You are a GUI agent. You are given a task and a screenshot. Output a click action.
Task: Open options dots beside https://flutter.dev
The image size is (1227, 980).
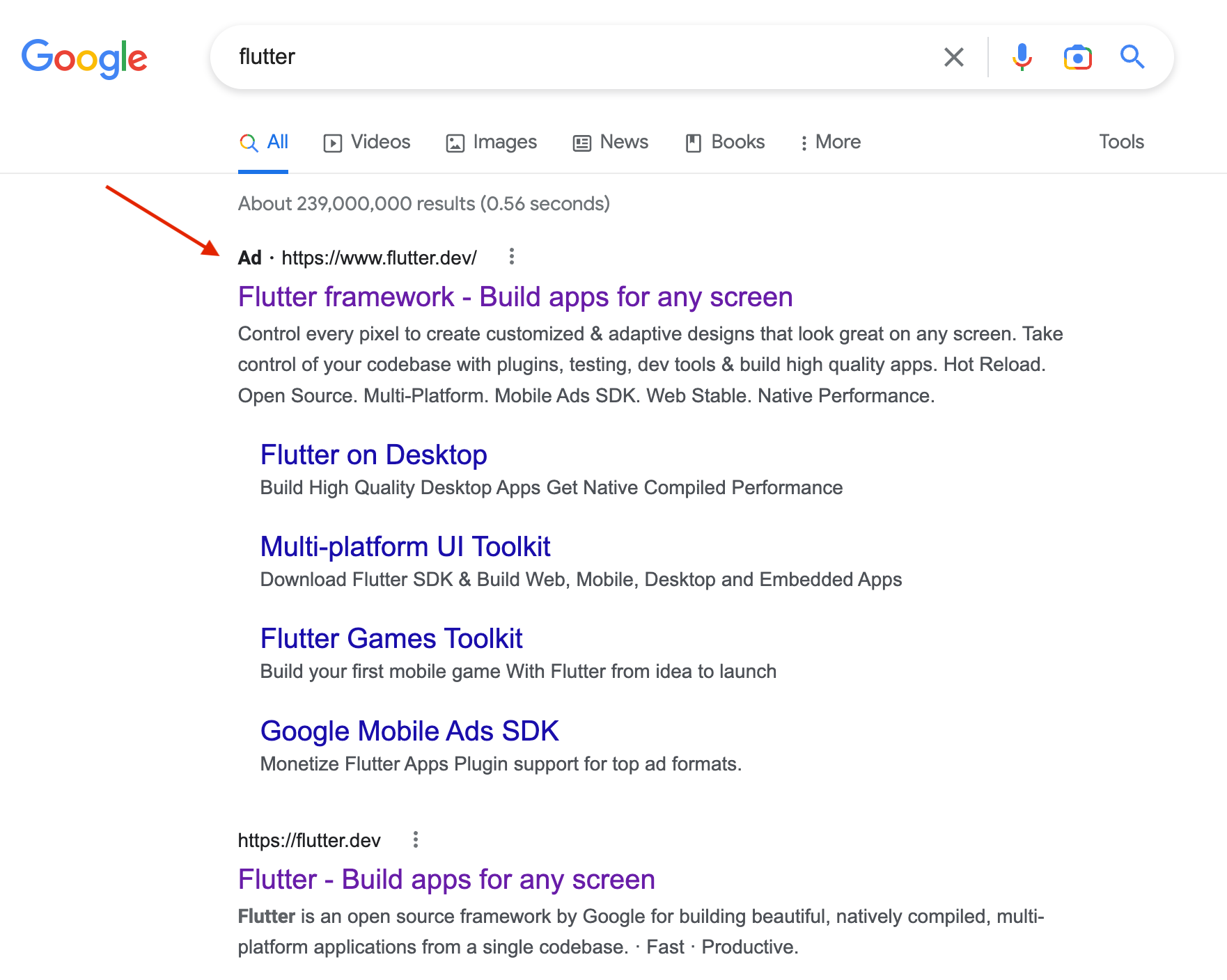pyautogui.click(x=416, y=839)
